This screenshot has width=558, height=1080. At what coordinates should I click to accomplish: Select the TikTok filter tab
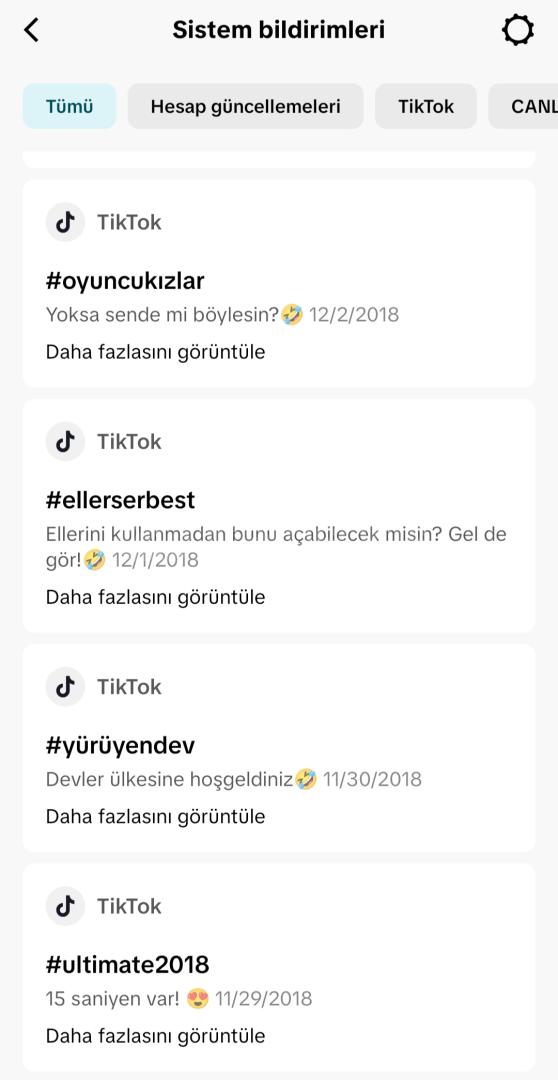426,107
